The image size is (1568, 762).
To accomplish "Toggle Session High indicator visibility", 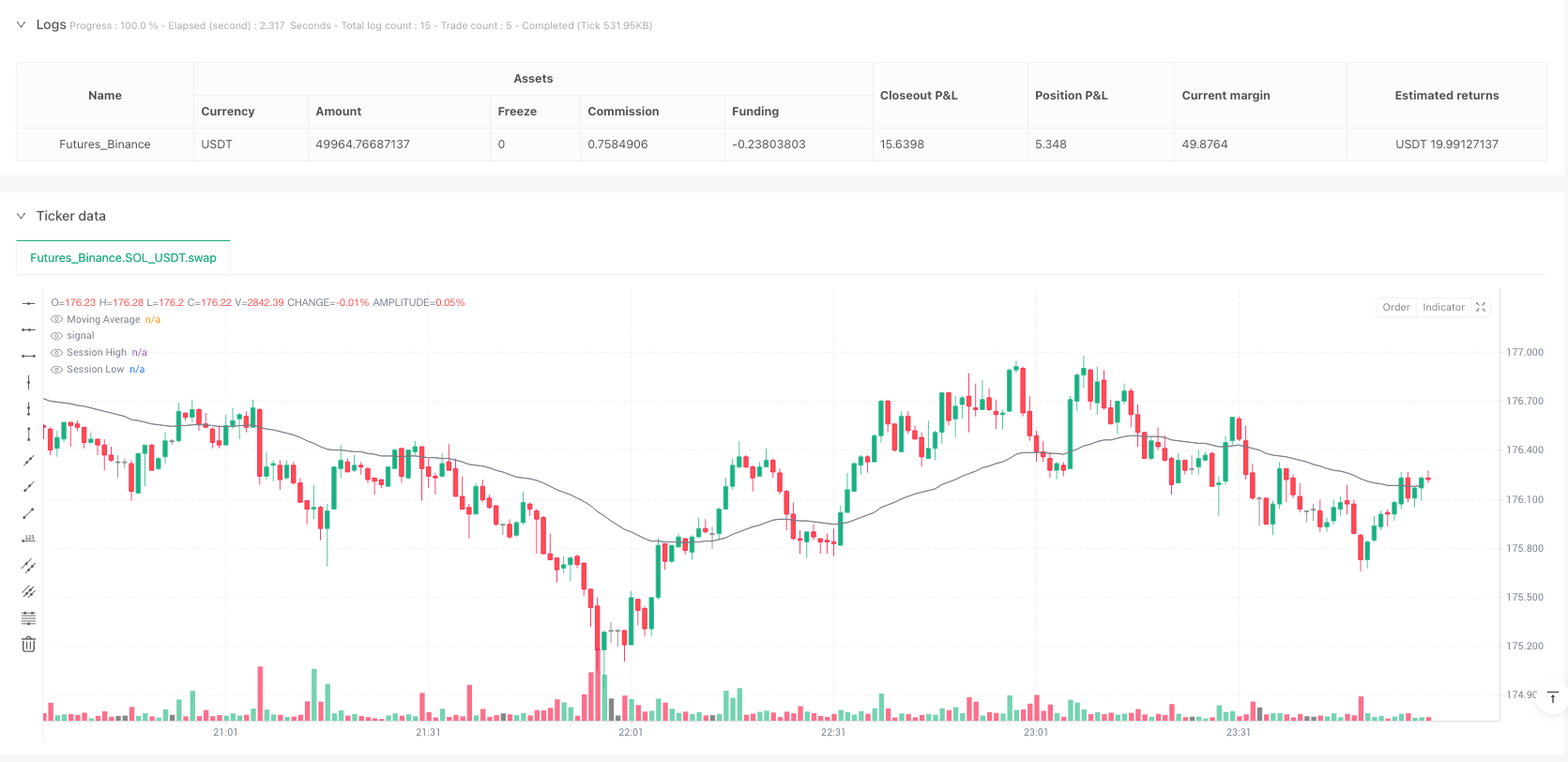I will point(57,353).
